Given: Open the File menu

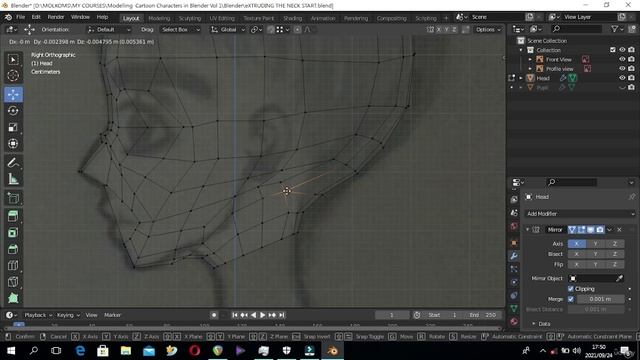Looking at the screenshot, I should [20, 17].
